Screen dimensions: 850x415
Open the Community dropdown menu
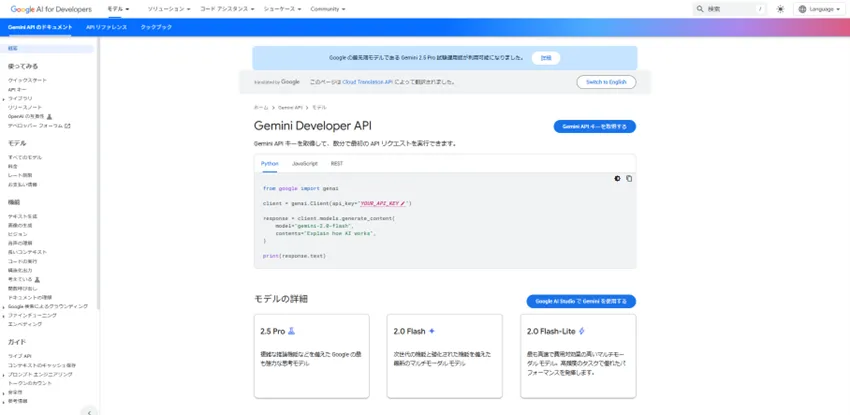(x=328, y=9)
